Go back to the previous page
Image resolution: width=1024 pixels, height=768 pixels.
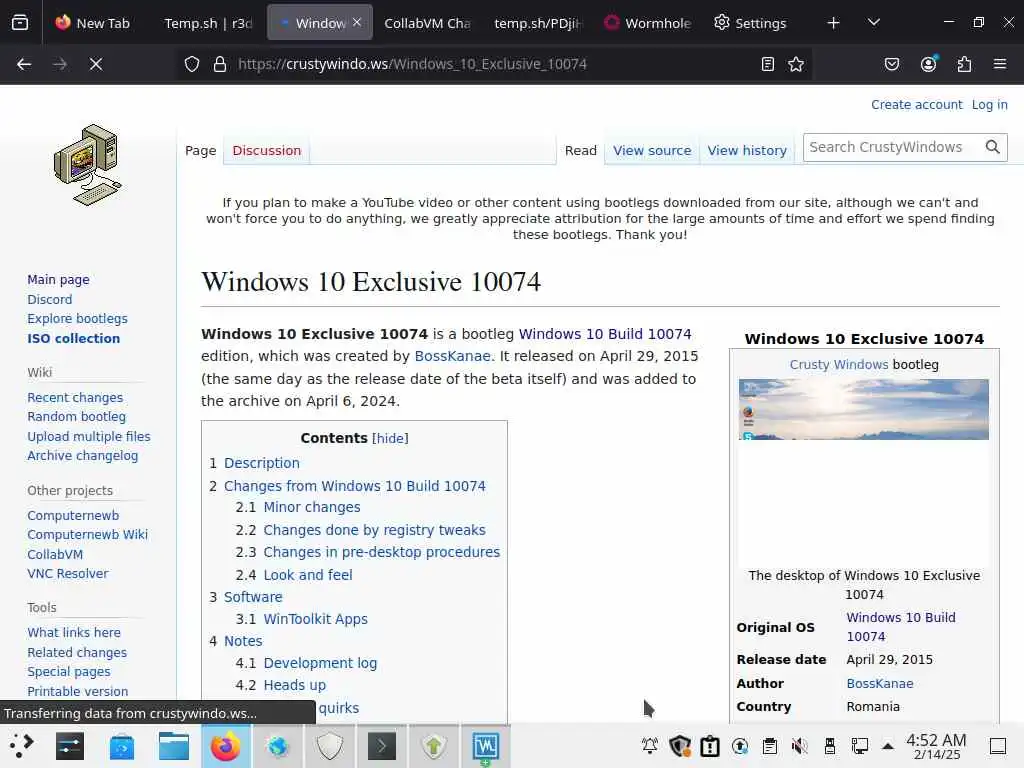click(24, 64)
